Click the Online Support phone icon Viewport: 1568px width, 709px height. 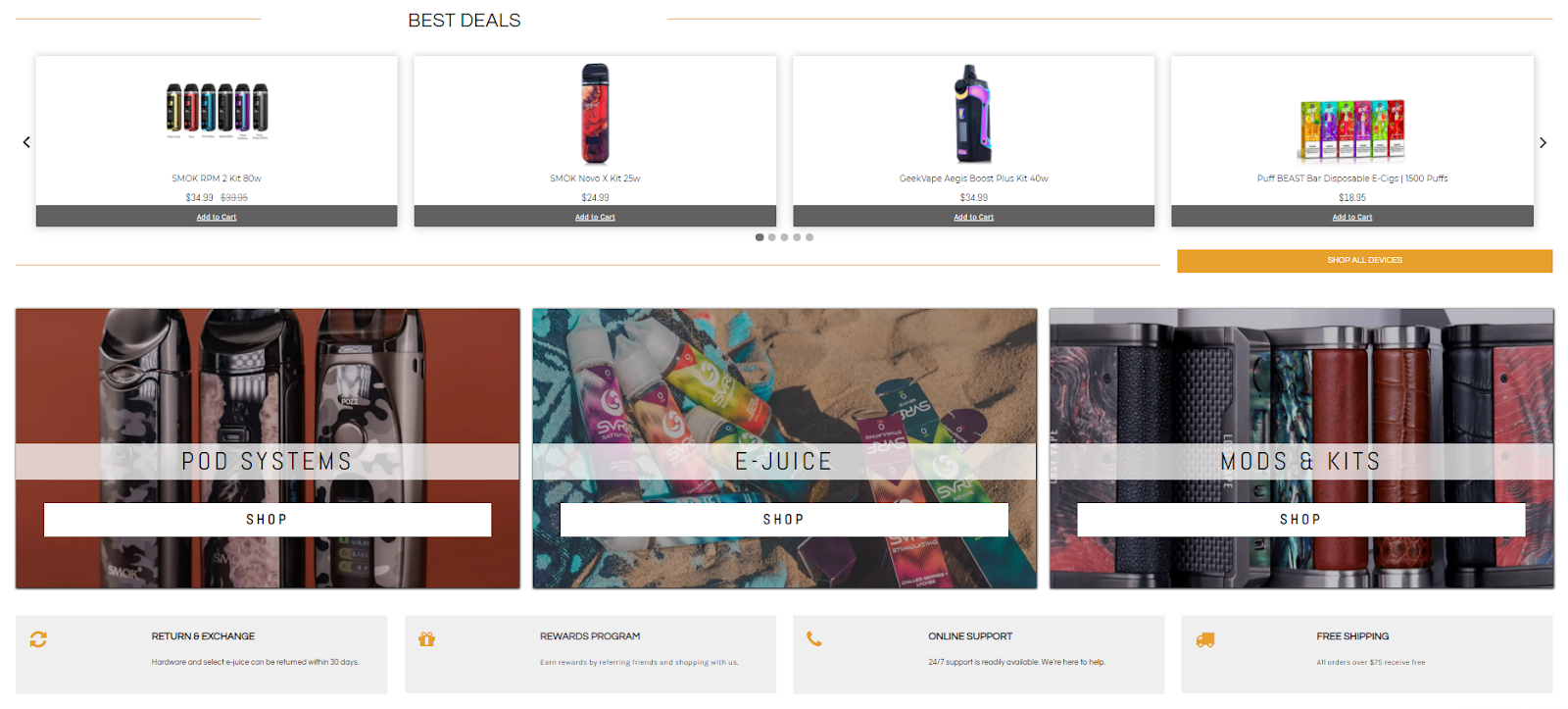coord(814,639)
